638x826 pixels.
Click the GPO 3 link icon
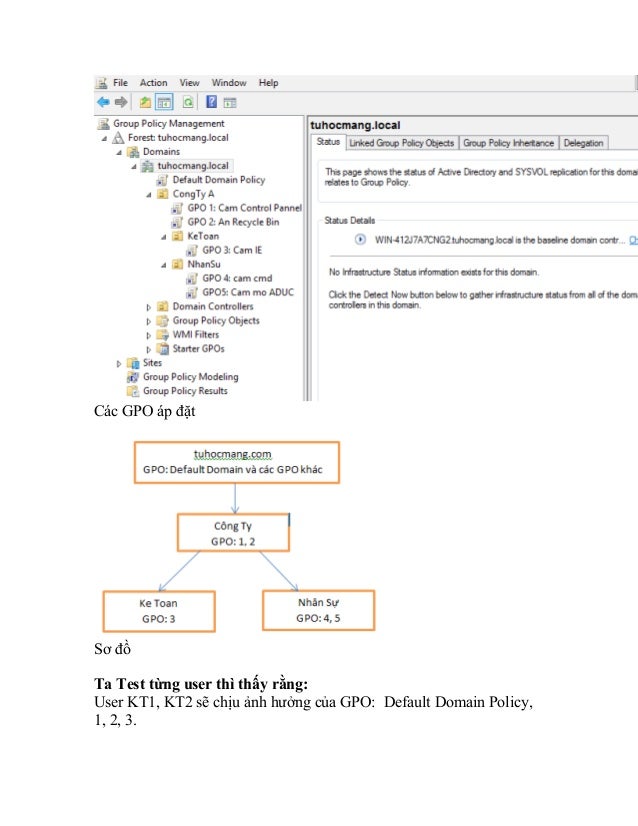point(192,250)
